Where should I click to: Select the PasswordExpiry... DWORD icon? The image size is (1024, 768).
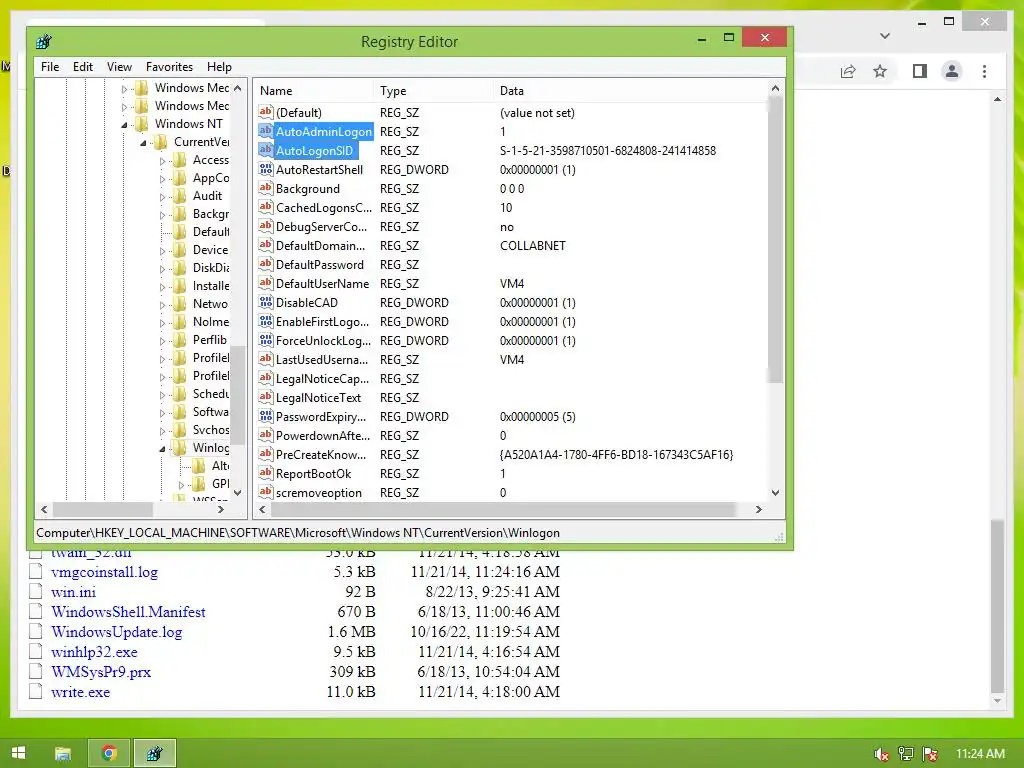pyautogui.click(x=265, y=416)
